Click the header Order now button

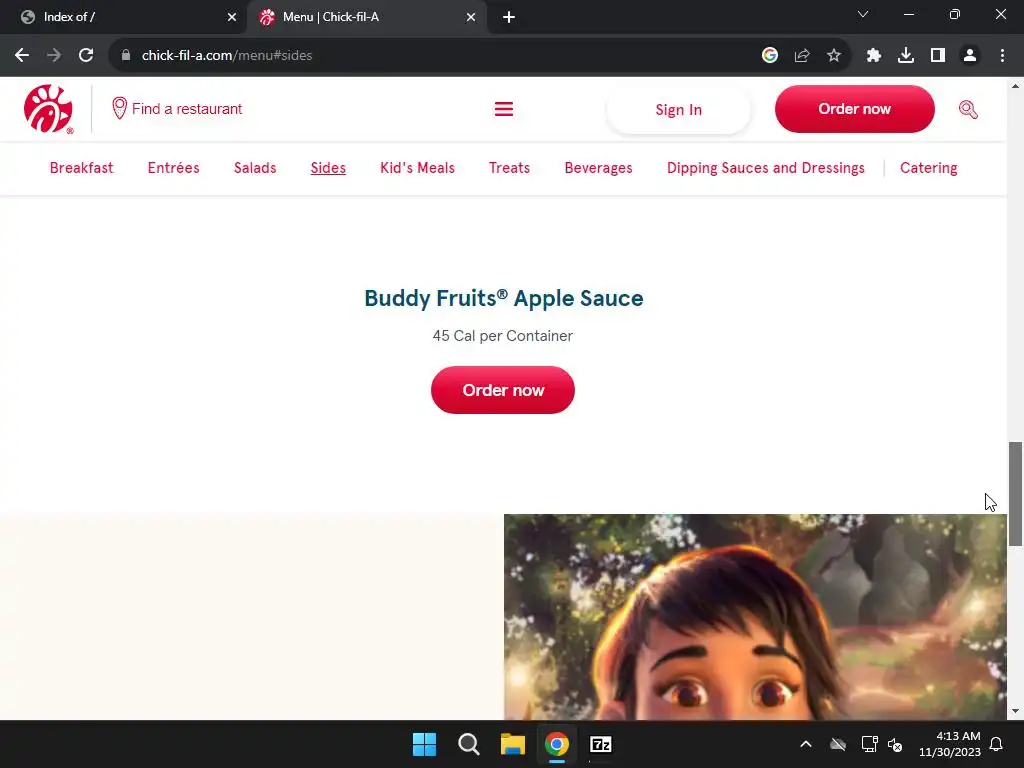coord(855,109)
